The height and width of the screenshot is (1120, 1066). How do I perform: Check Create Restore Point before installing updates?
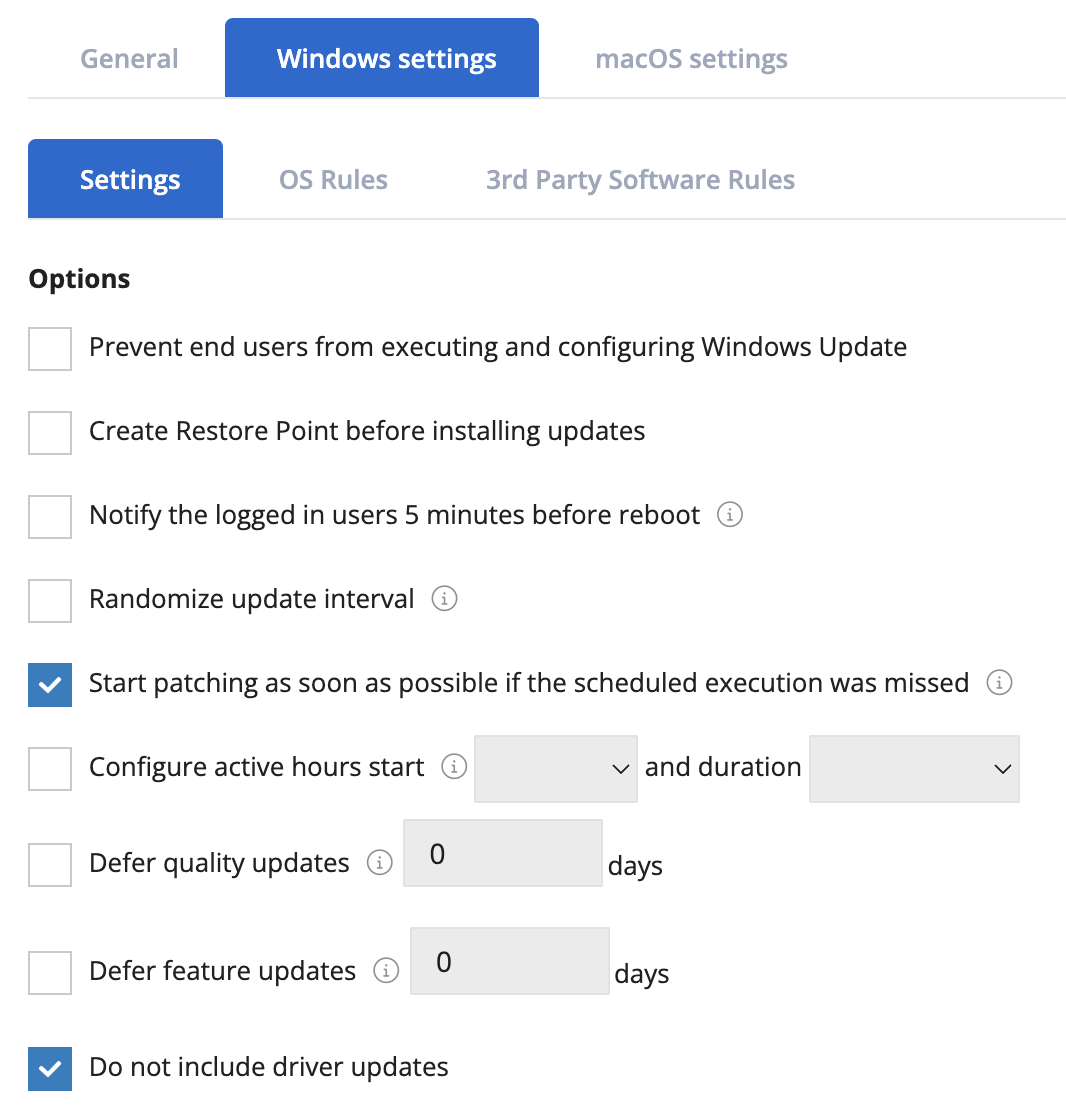click(50, 432)
